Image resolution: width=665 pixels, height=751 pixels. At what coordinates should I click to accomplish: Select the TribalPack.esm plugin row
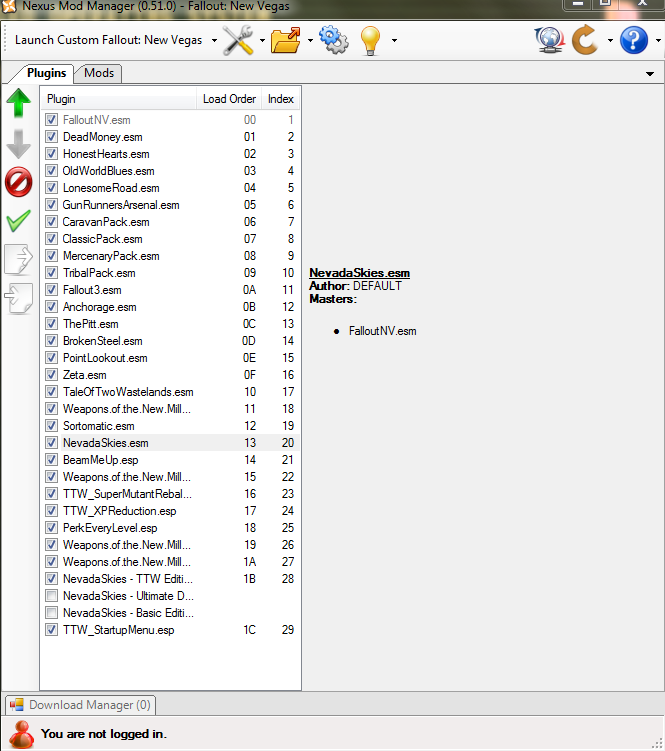point(170,273)
